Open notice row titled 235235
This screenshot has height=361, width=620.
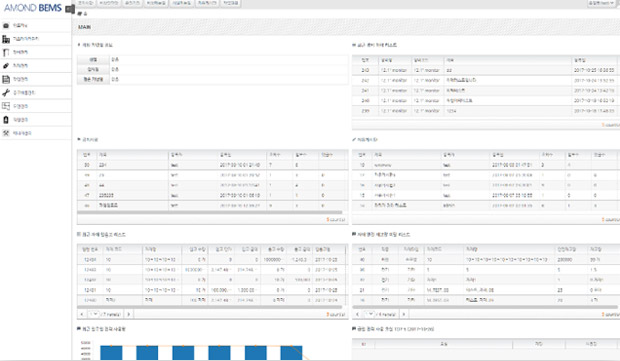pyautogui.click(x=212, y=195)
